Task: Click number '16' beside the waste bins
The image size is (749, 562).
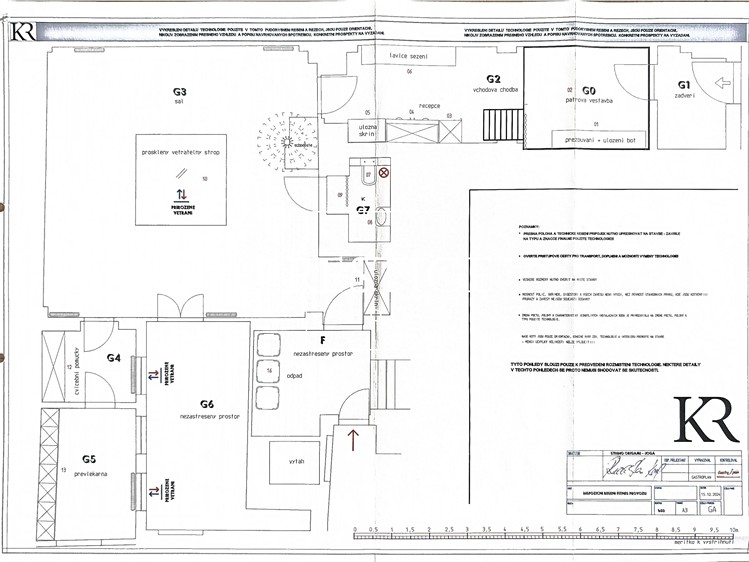Action: (x=269, y=371)
